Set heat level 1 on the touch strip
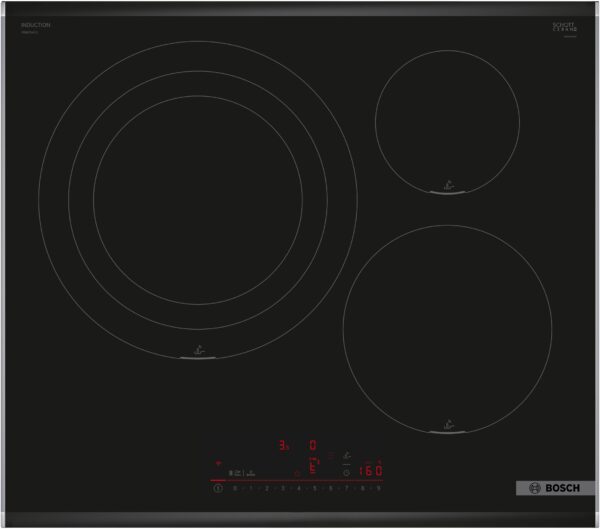 (251, 488)
